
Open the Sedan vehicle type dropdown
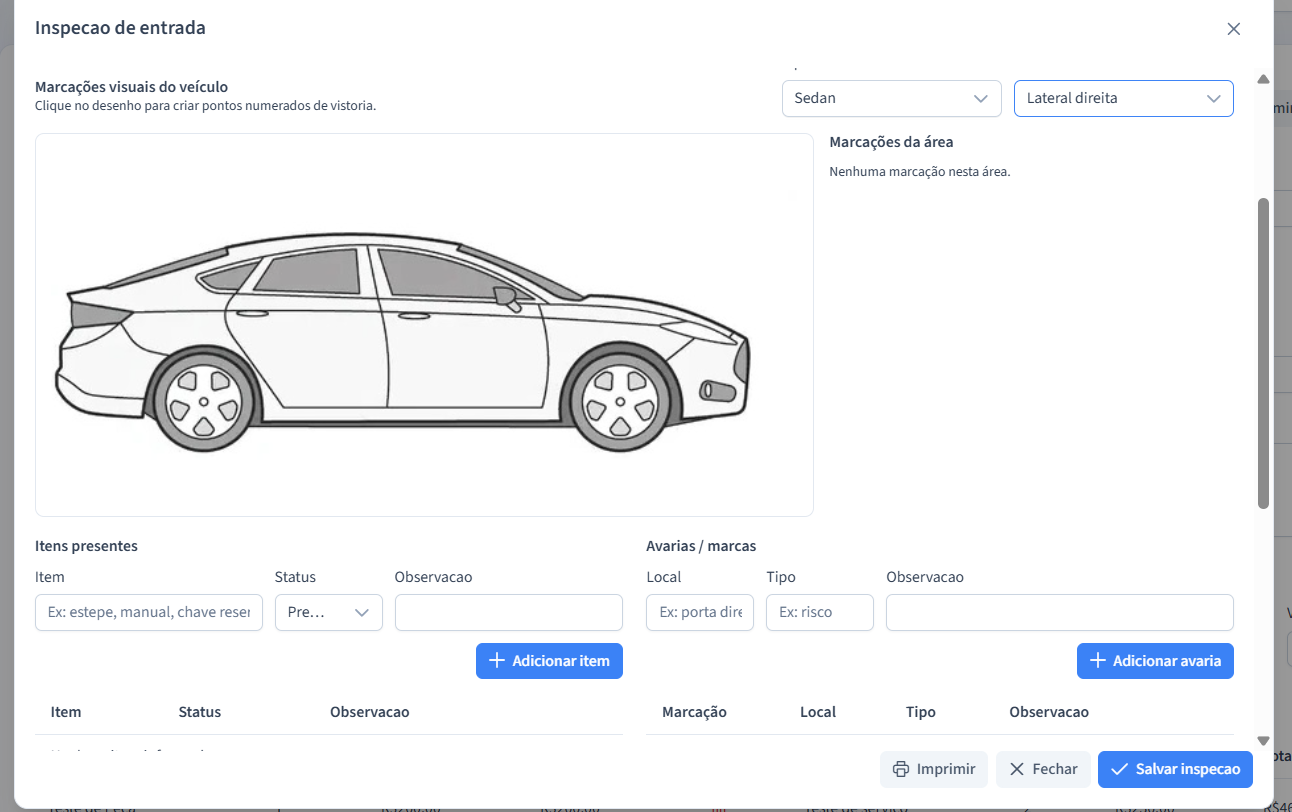click(x=891, y=98)
